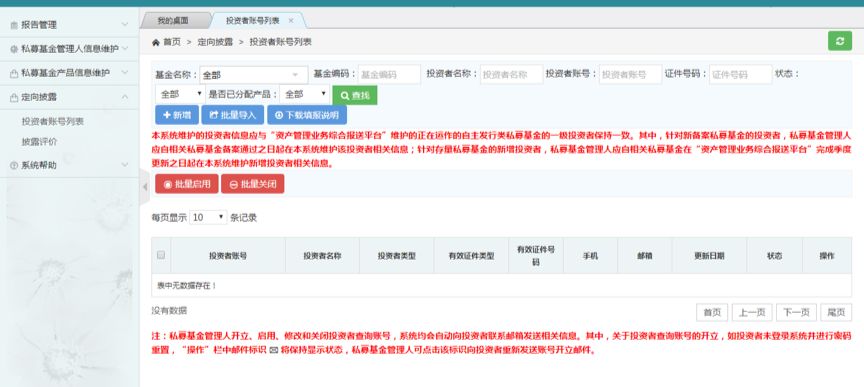Screen dimensions: 864x387
Task: Collapse the sidebar with the arrow handle
Action: [145, 187]
